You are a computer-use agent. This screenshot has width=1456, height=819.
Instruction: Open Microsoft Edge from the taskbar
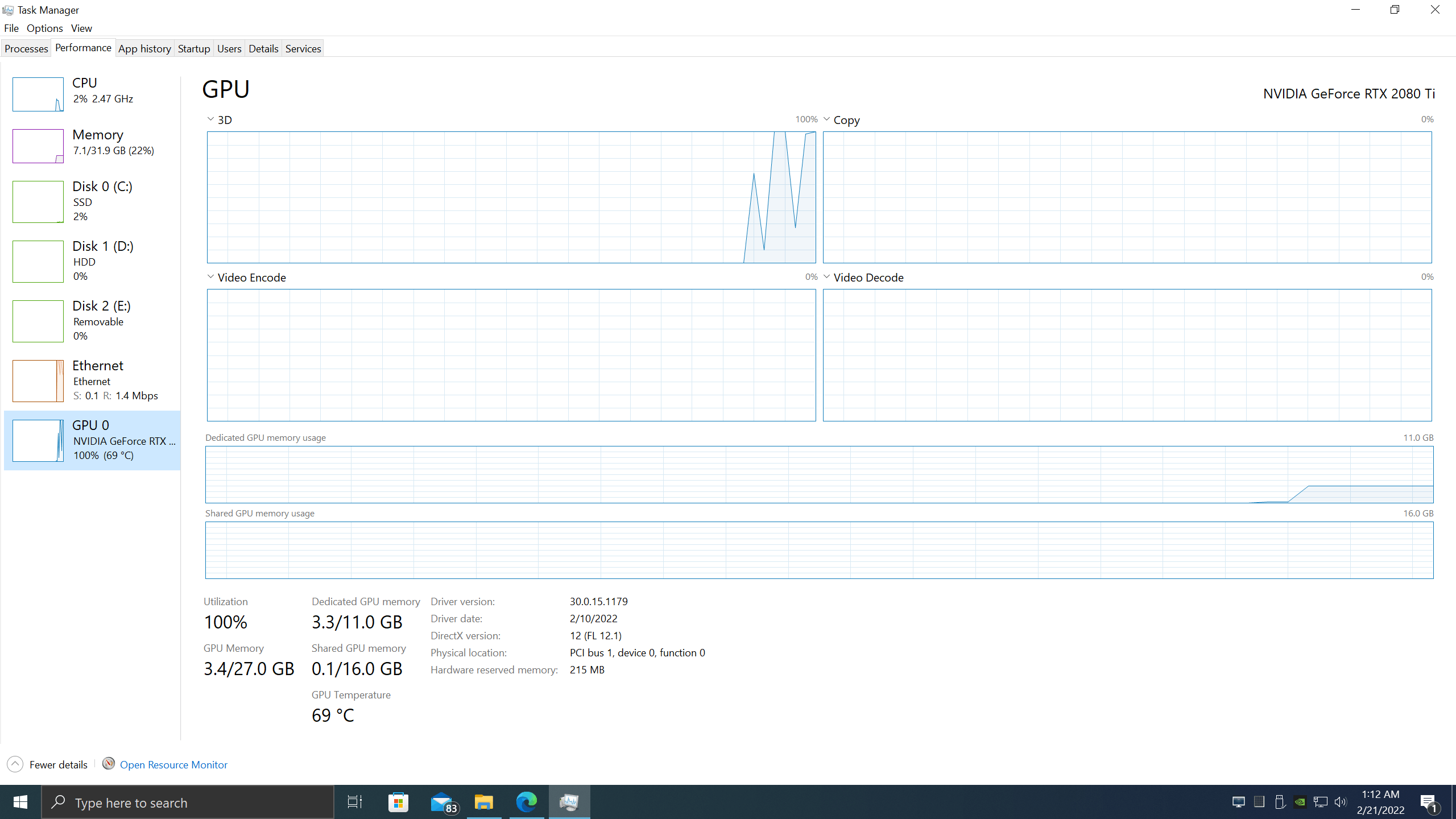coord(526,802)
